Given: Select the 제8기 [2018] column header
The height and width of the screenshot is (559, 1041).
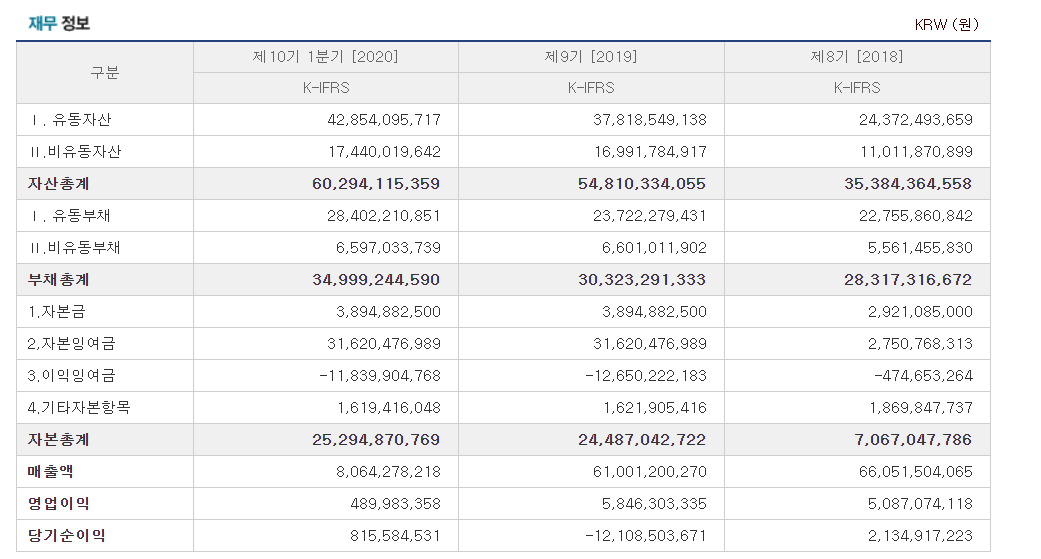Looking at the screenshot, I should (x=857, y=57).
